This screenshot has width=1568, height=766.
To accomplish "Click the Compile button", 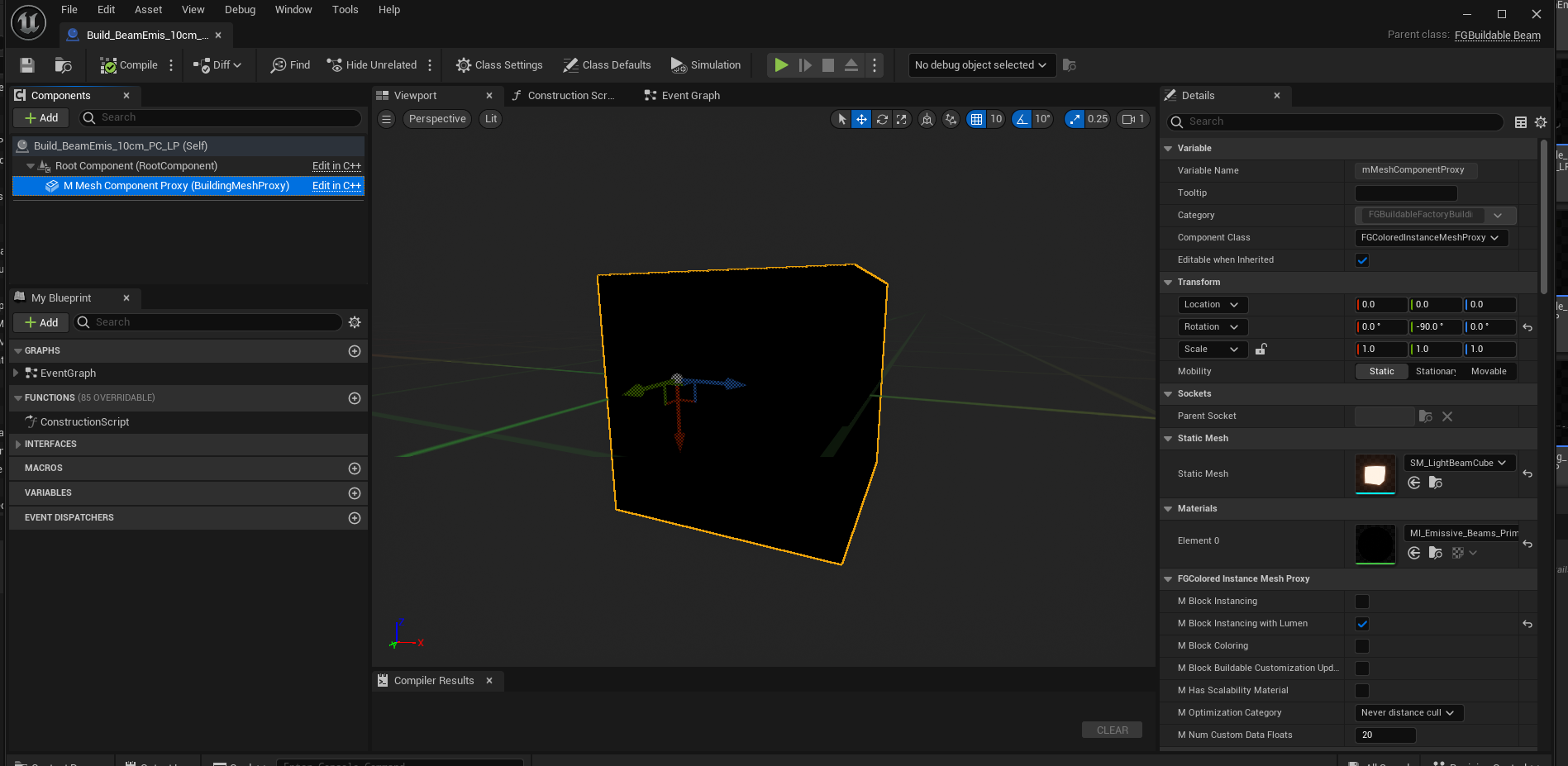I will (129, 65).
